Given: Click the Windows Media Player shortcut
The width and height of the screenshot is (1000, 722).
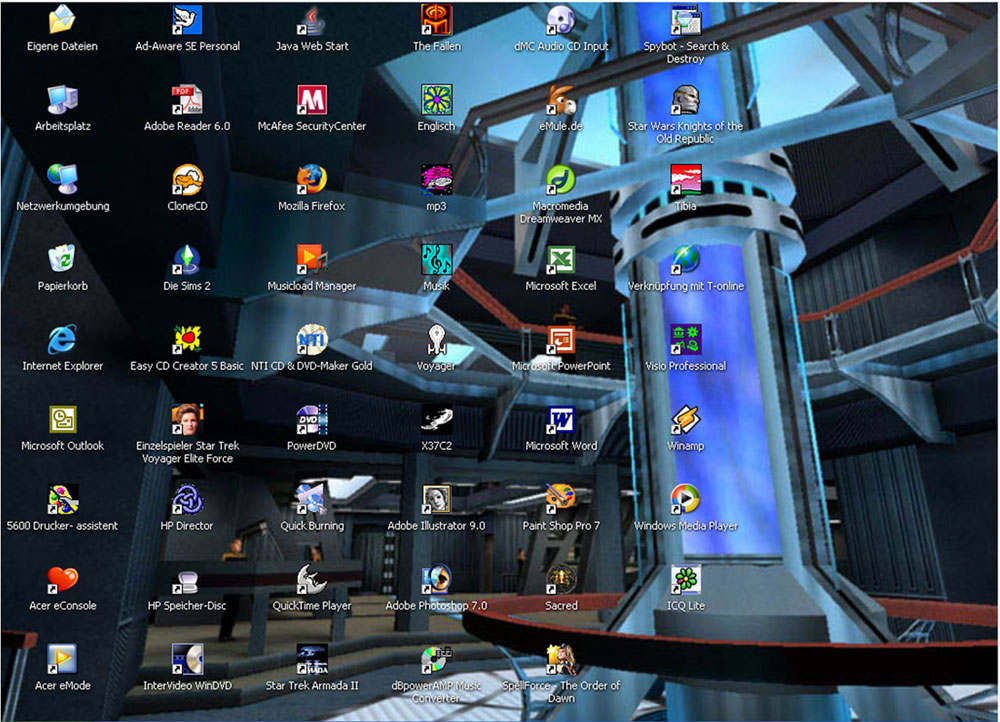Looking at the screenshot, I should tap(686, 500).
